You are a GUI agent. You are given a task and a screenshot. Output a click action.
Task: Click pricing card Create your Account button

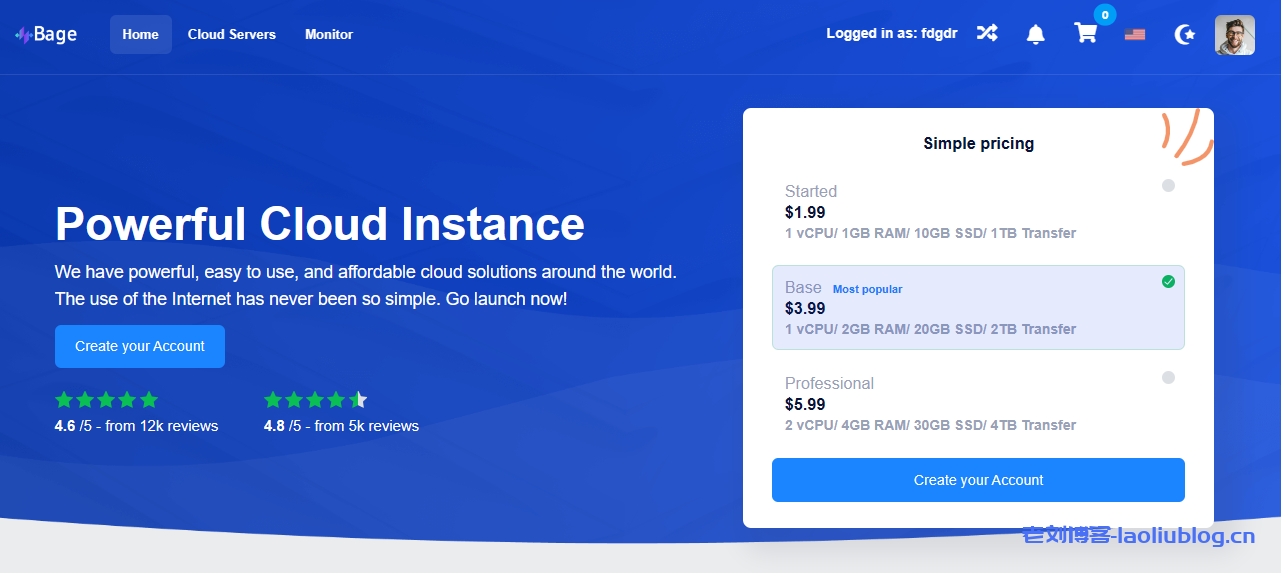click(x=977, y=480)
